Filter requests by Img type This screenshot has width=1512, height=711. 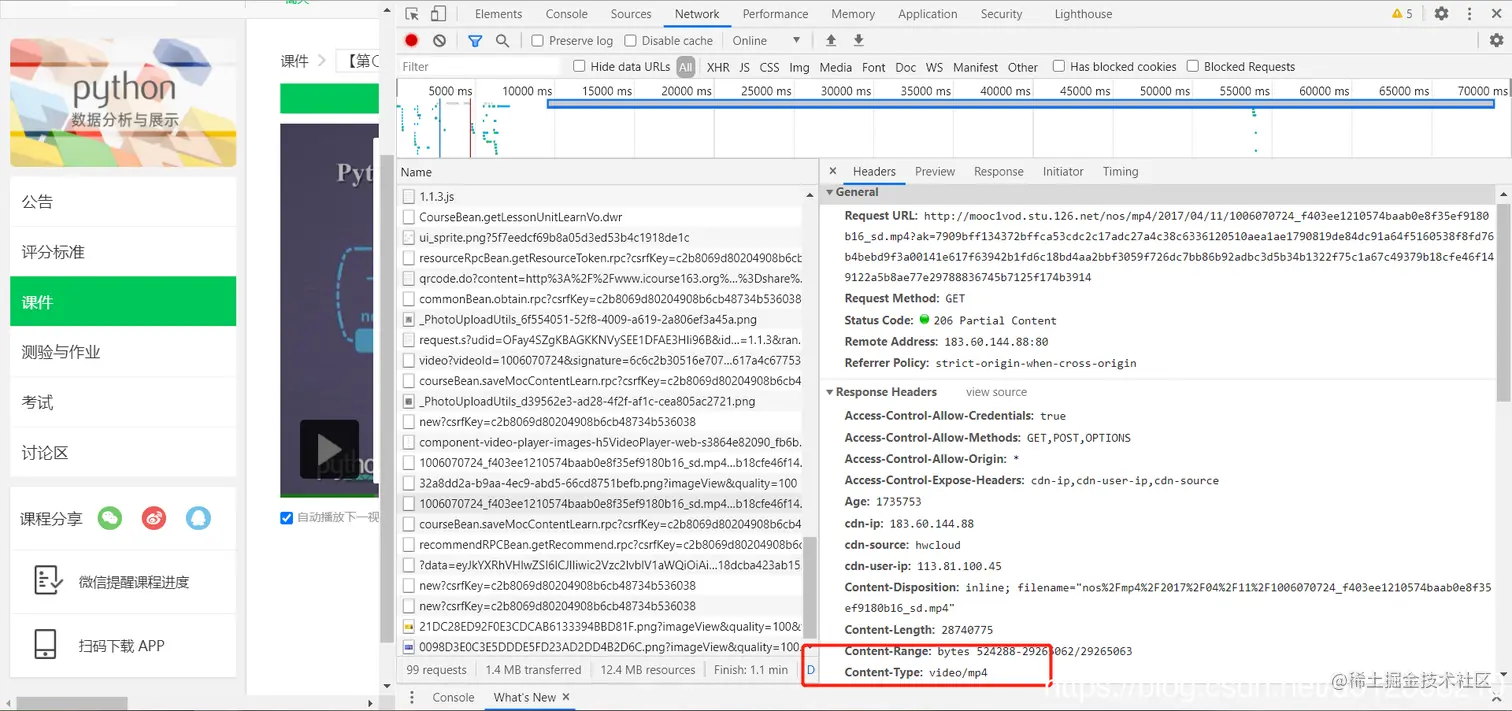[799, 67]
